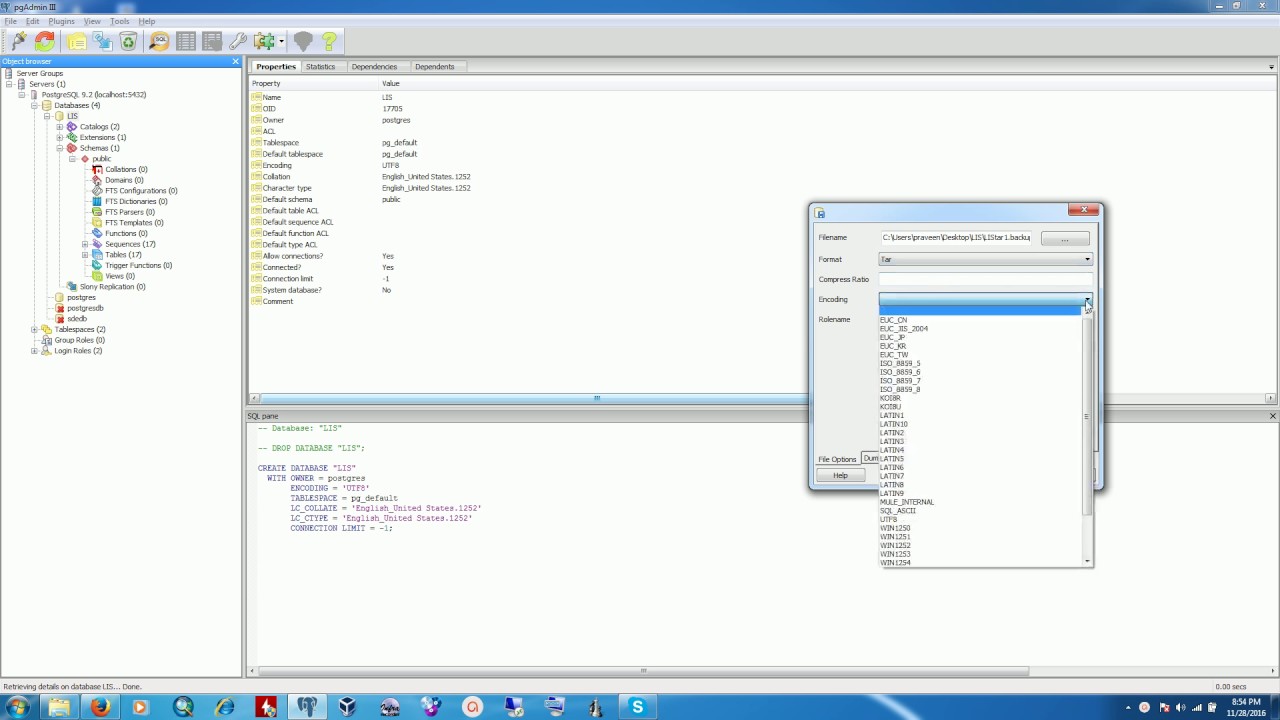Click the red-green Refresh toolbar icon
1280x720 pixels.
pyautogui.click(x=45, y=41)
